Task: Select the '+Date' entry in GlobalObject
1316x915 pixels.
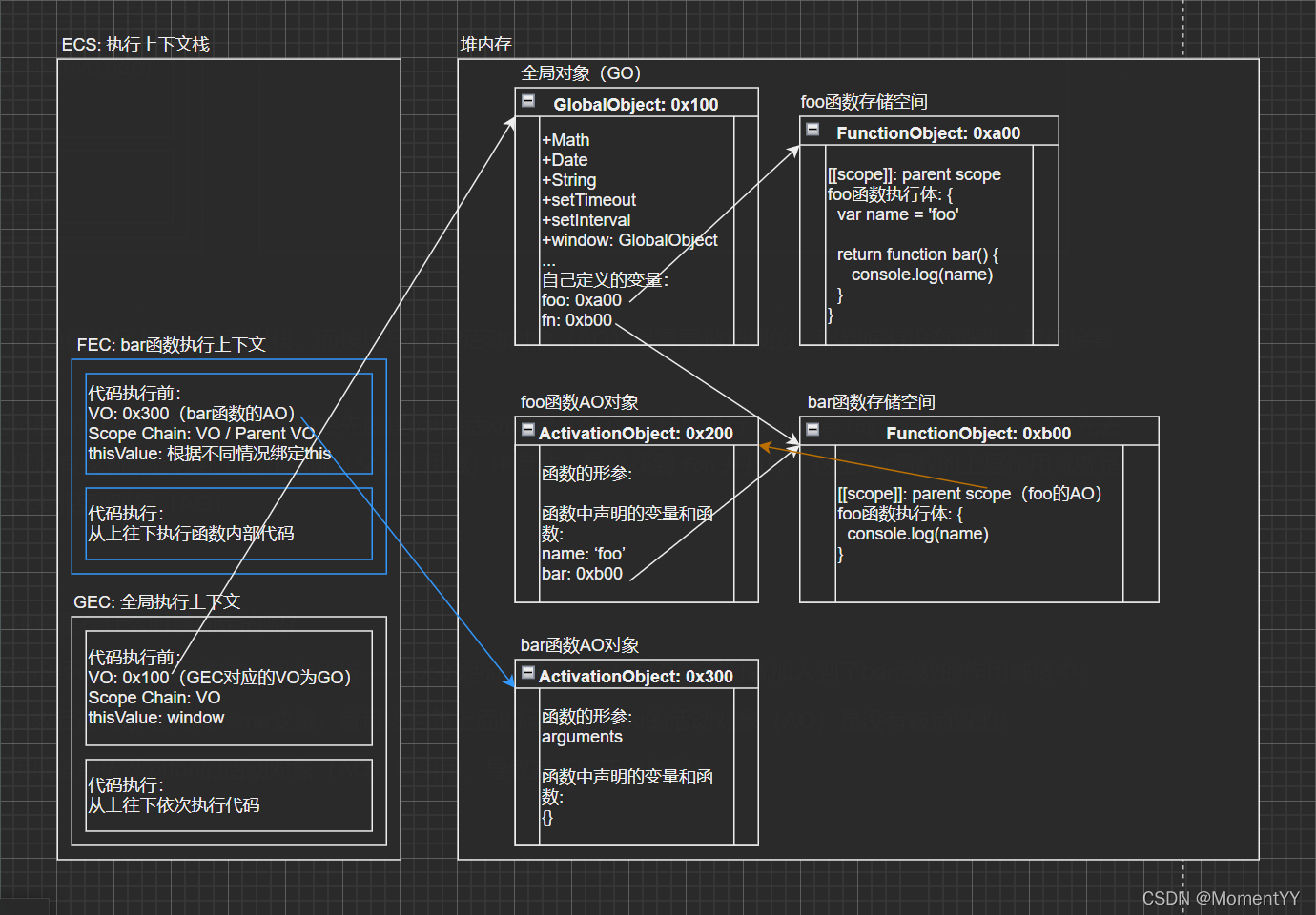Action: point(565,160)
